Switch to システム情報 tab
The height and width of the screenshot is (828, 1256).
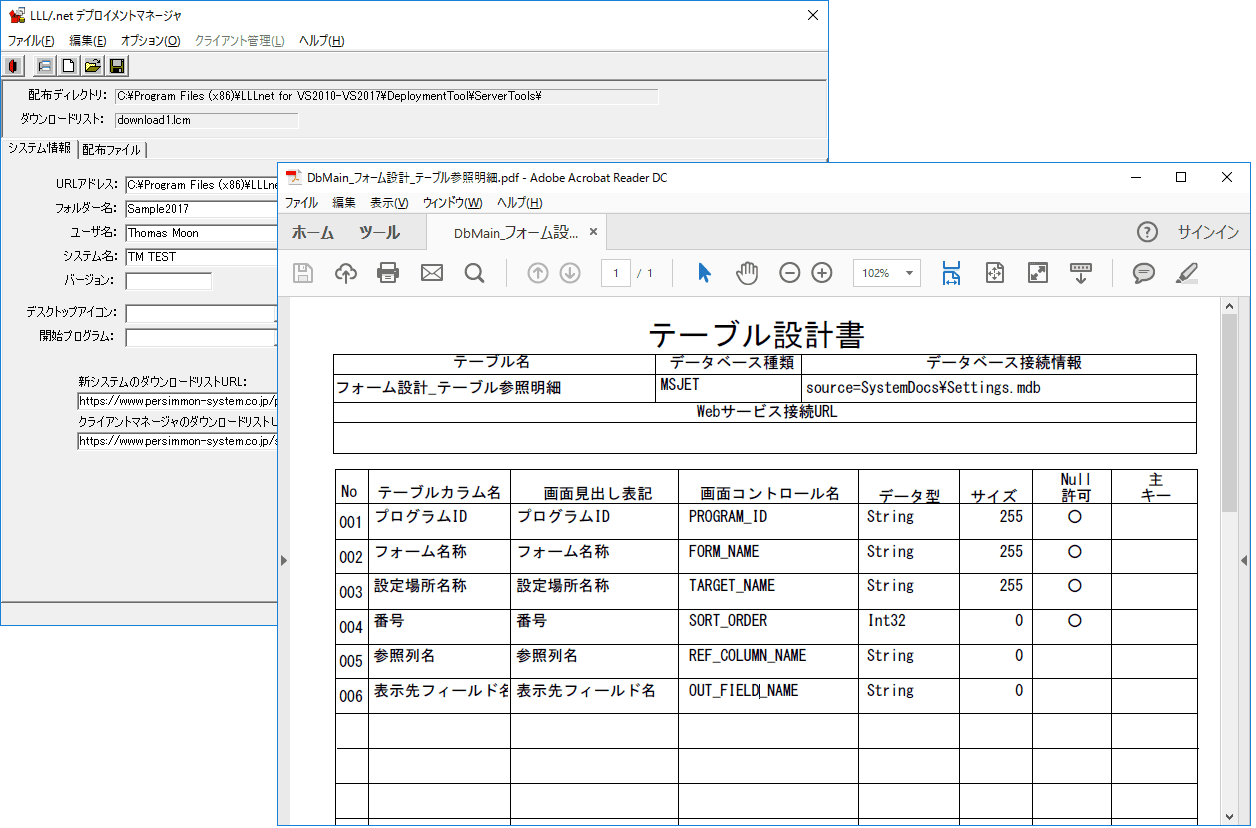[x=39, y=148]
